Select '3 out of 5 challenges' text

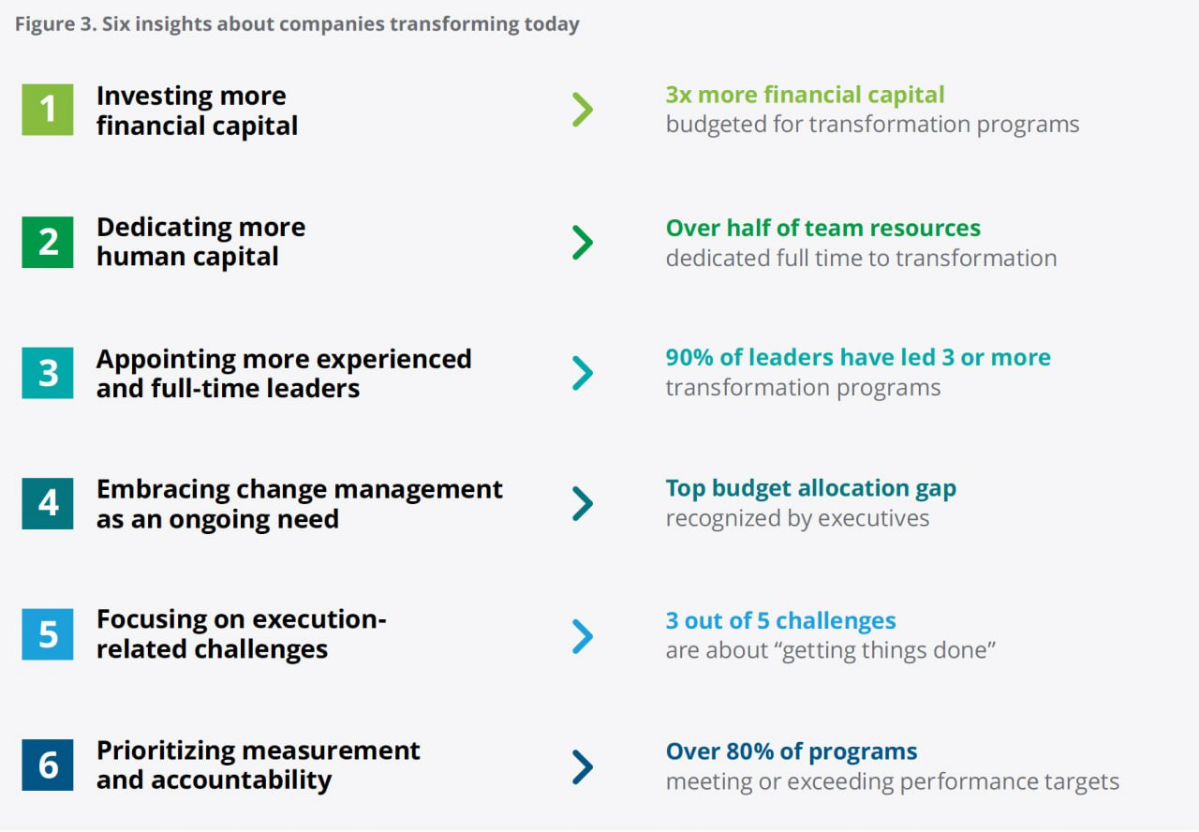(x=781, y=620)
